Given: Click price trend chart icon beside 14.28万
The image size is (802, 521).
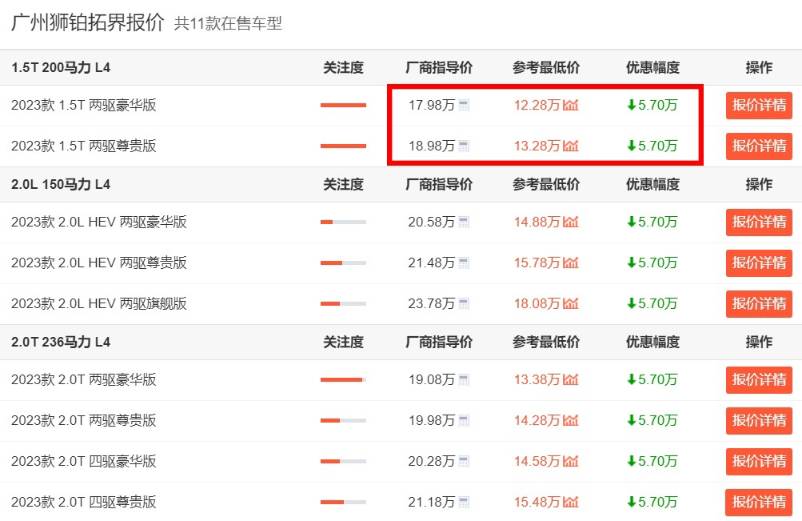Looking at the screenshot, I should click(x=570, y=421).
